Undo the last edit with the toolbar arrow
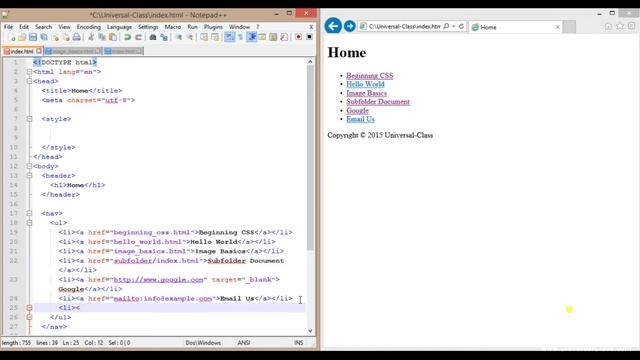This screenshot has height=360, width=640. [x=127, y=37]
